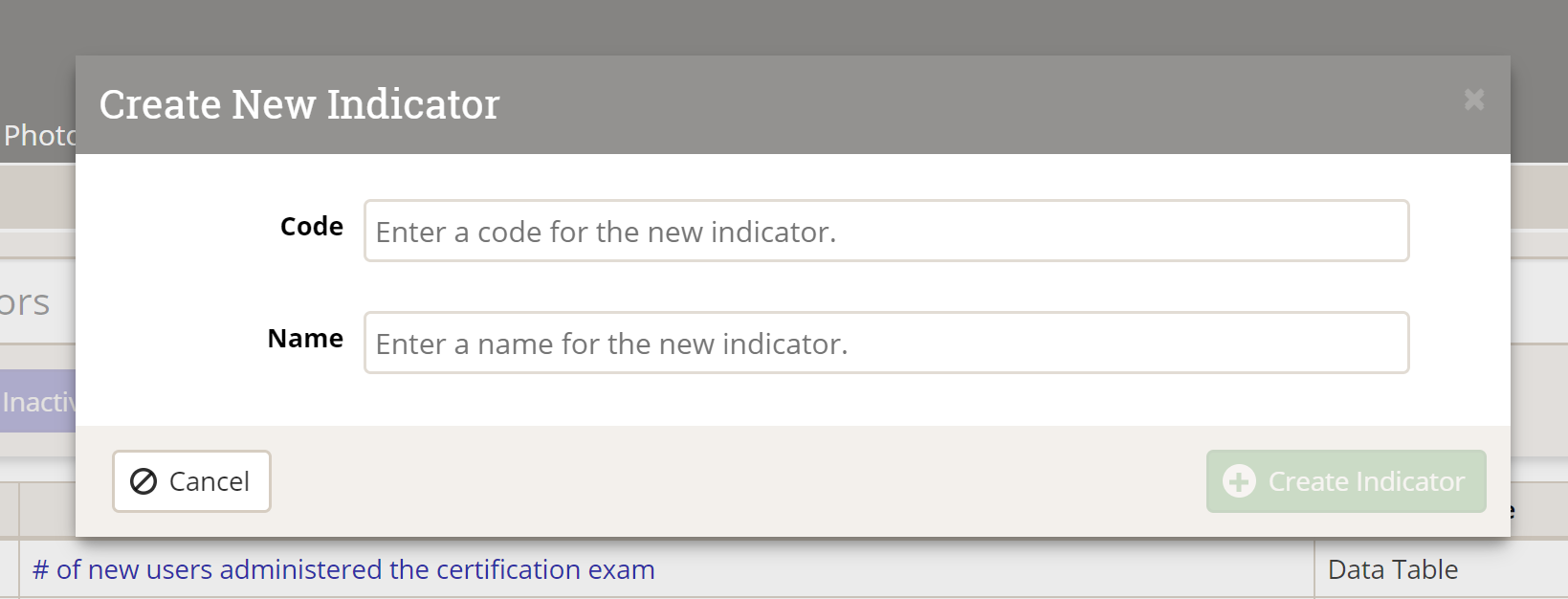Image resolution: width=1568 pixels, height=599 pixels.
Task: Click the bold Name label
Action: pos(305,339)
